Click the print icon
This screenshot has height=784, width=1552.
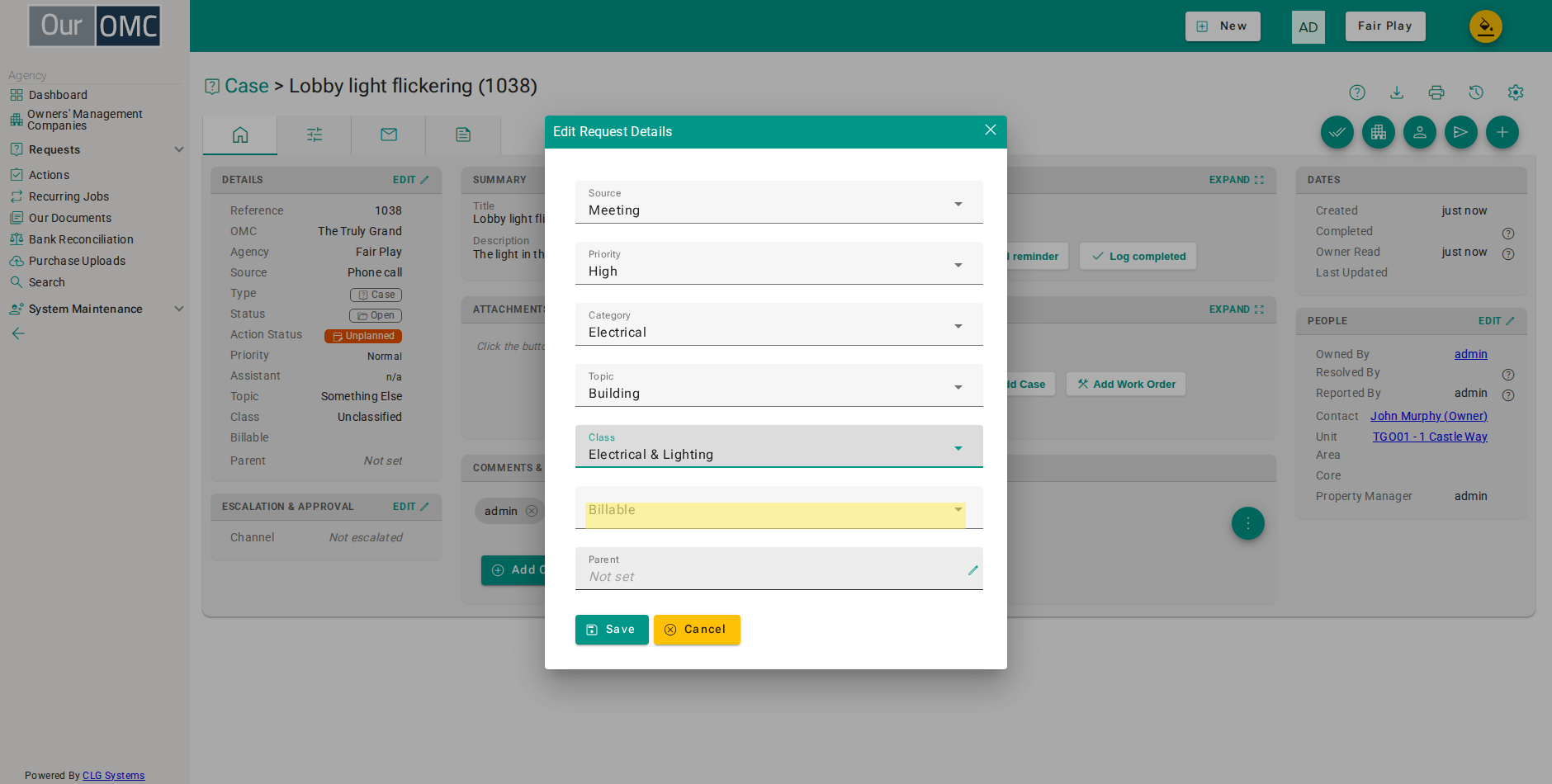pos(1436,92)
